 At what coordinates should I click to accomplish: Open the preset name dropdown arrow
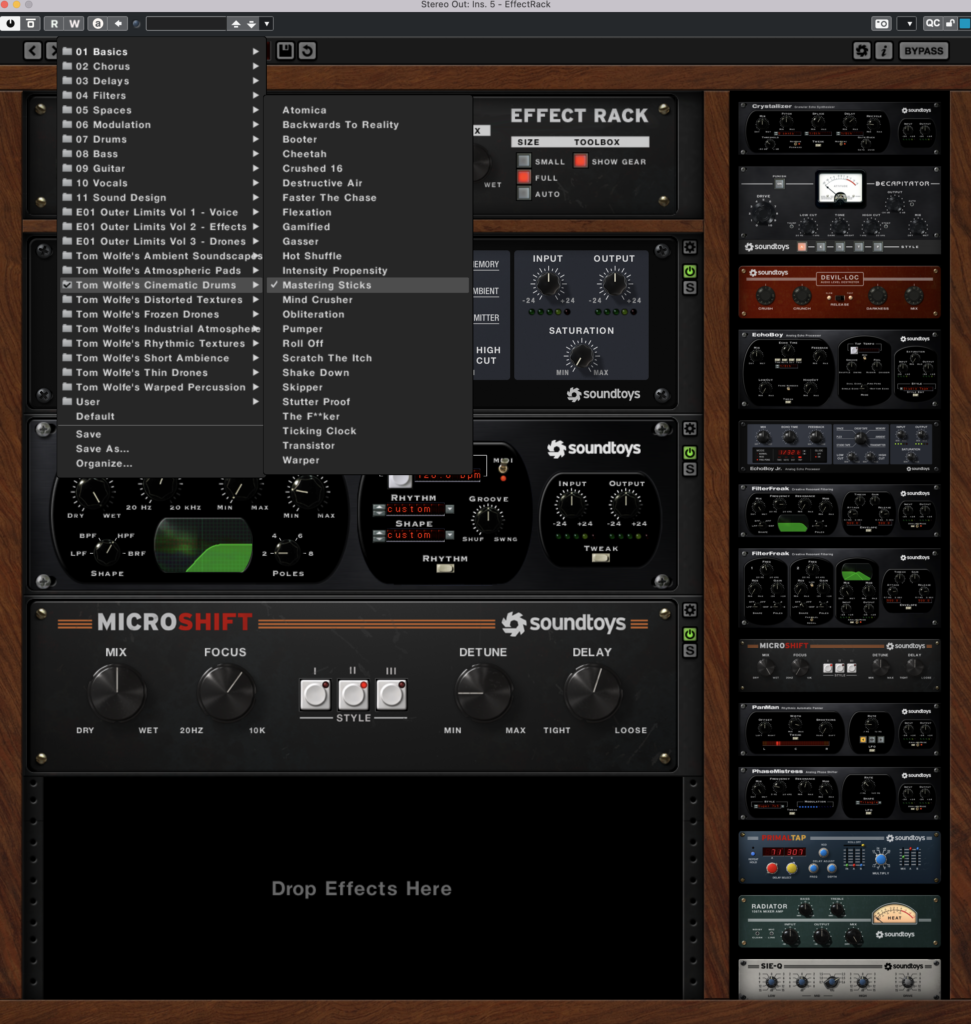266,24
